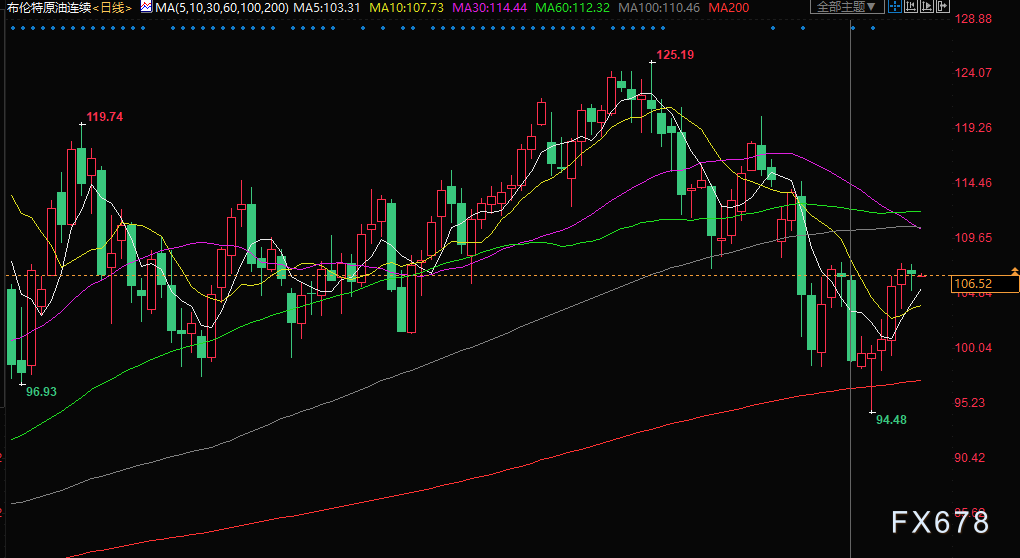Click the 125.19 high price marker
This screenshot has width=1020, height=558.
(x=675, y=55)
